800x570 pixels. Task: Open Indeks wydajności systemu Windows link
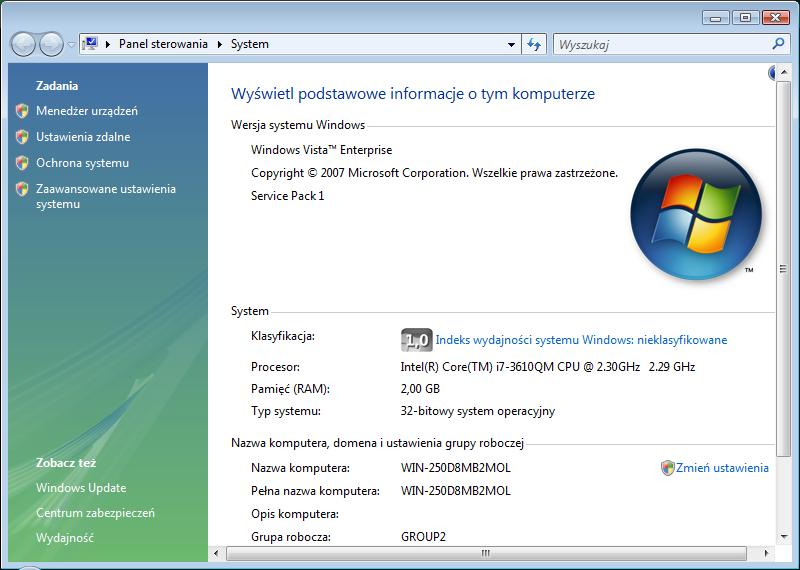(x=581, y=340)
